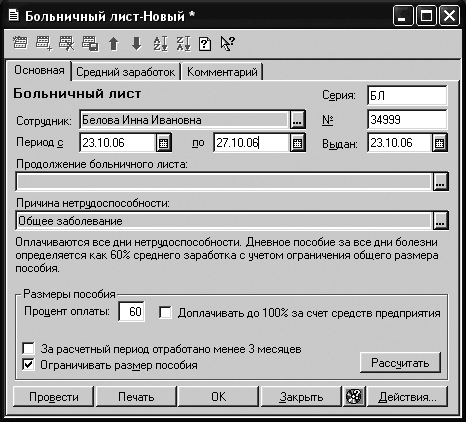The height and width of the screenshot is (422, 466).
Task: Click the Сотрудник field Белова Инна Ивановна
Action: pyautogui.click(x=185, y=120)
